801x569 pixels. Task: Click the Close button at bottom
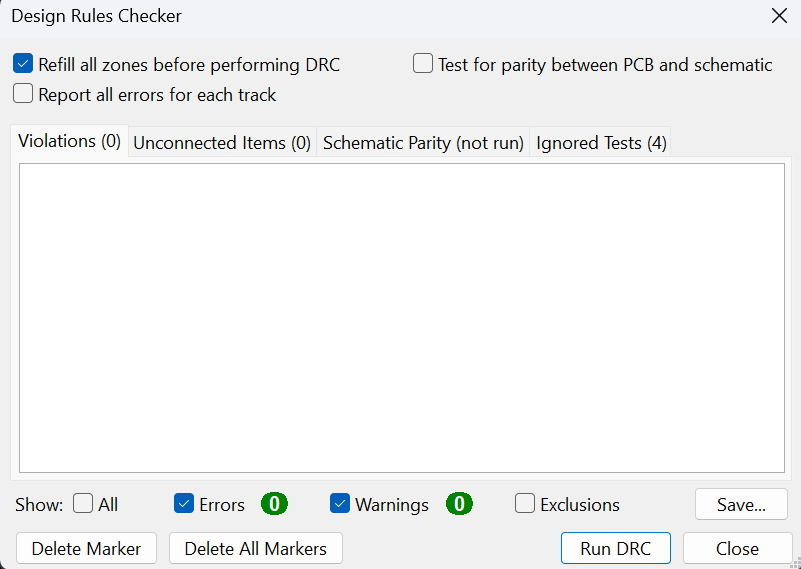pos(737,548)
